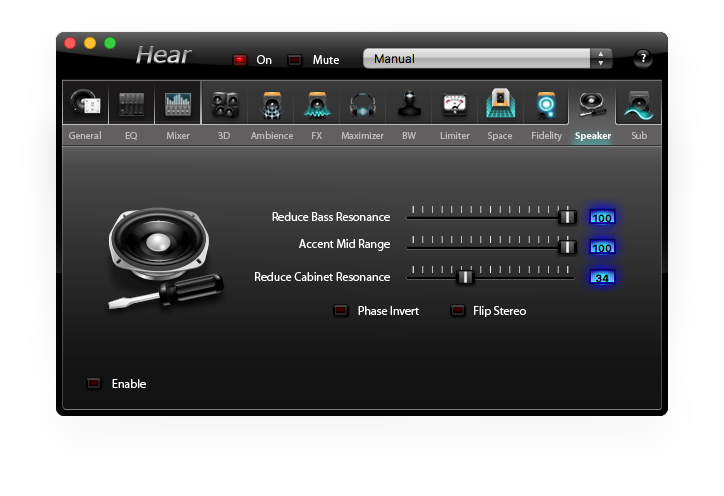Viewport: 724px width, 496px height.
Task: Click the 3D sound speakers icon
Action: 224,104
